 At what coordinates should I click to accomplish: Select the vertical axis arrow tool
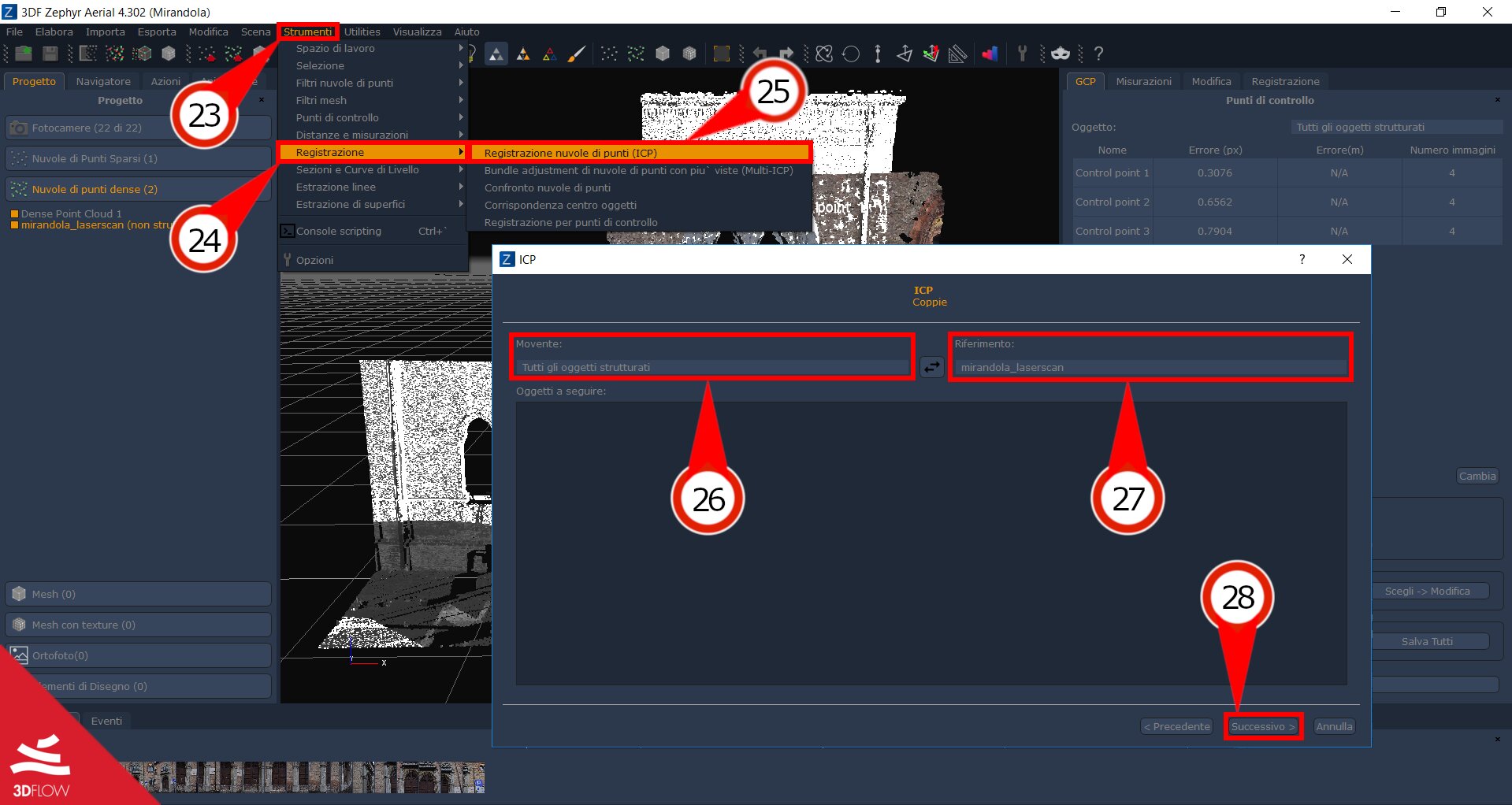pos(878,54)
